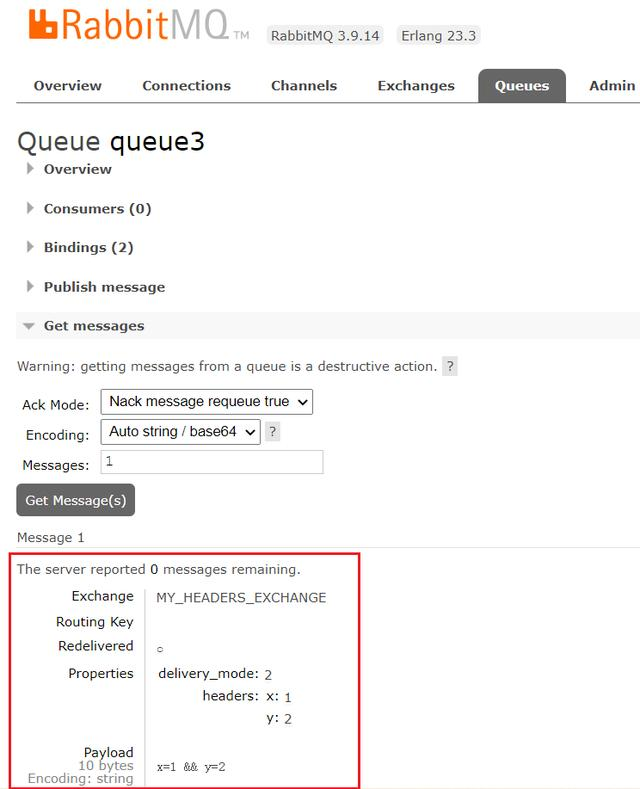Open the Admin tab
Viewport: 640px width, 789px height.
612,86
